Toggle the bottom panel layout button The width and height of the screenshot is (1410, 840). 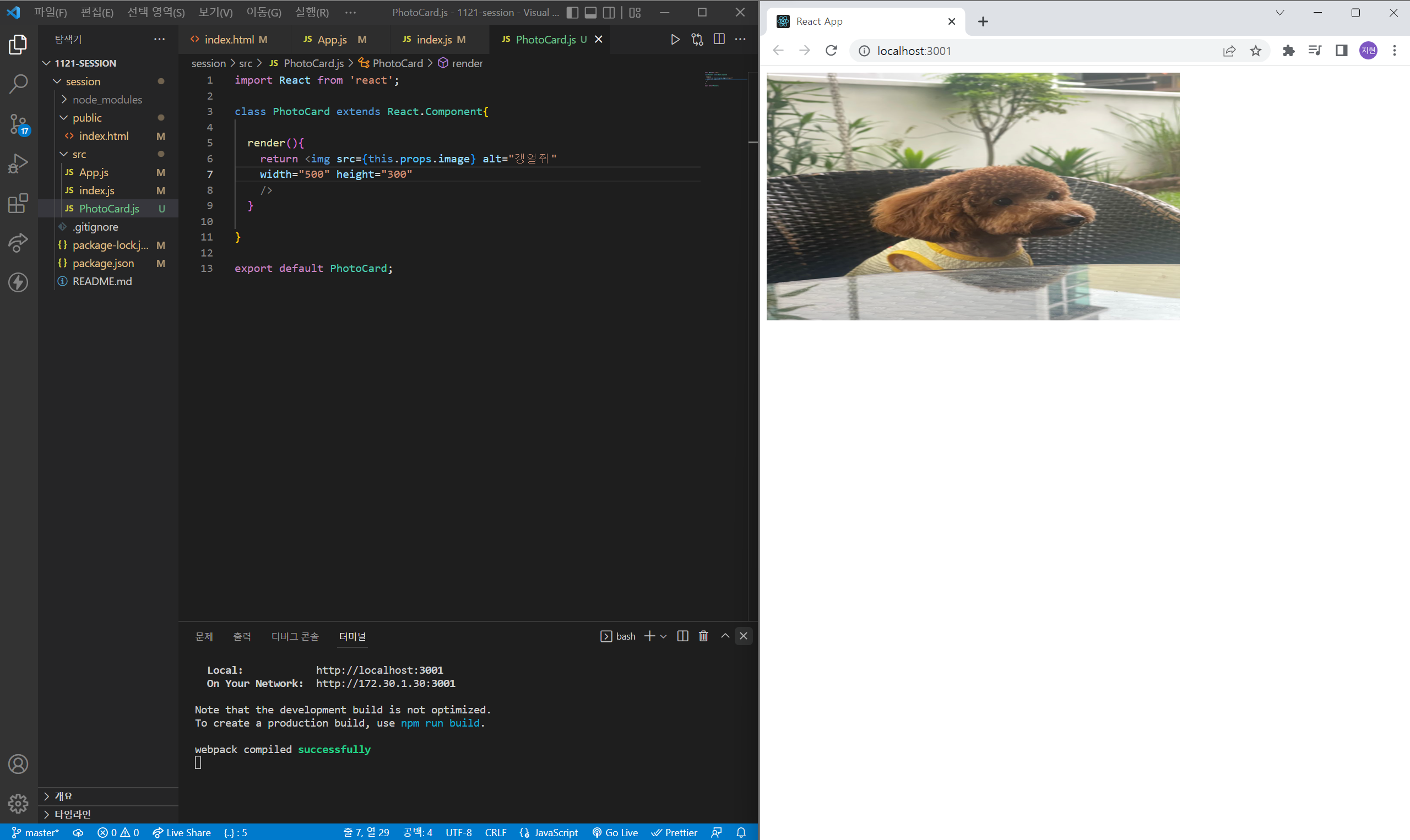coord(590,13)
